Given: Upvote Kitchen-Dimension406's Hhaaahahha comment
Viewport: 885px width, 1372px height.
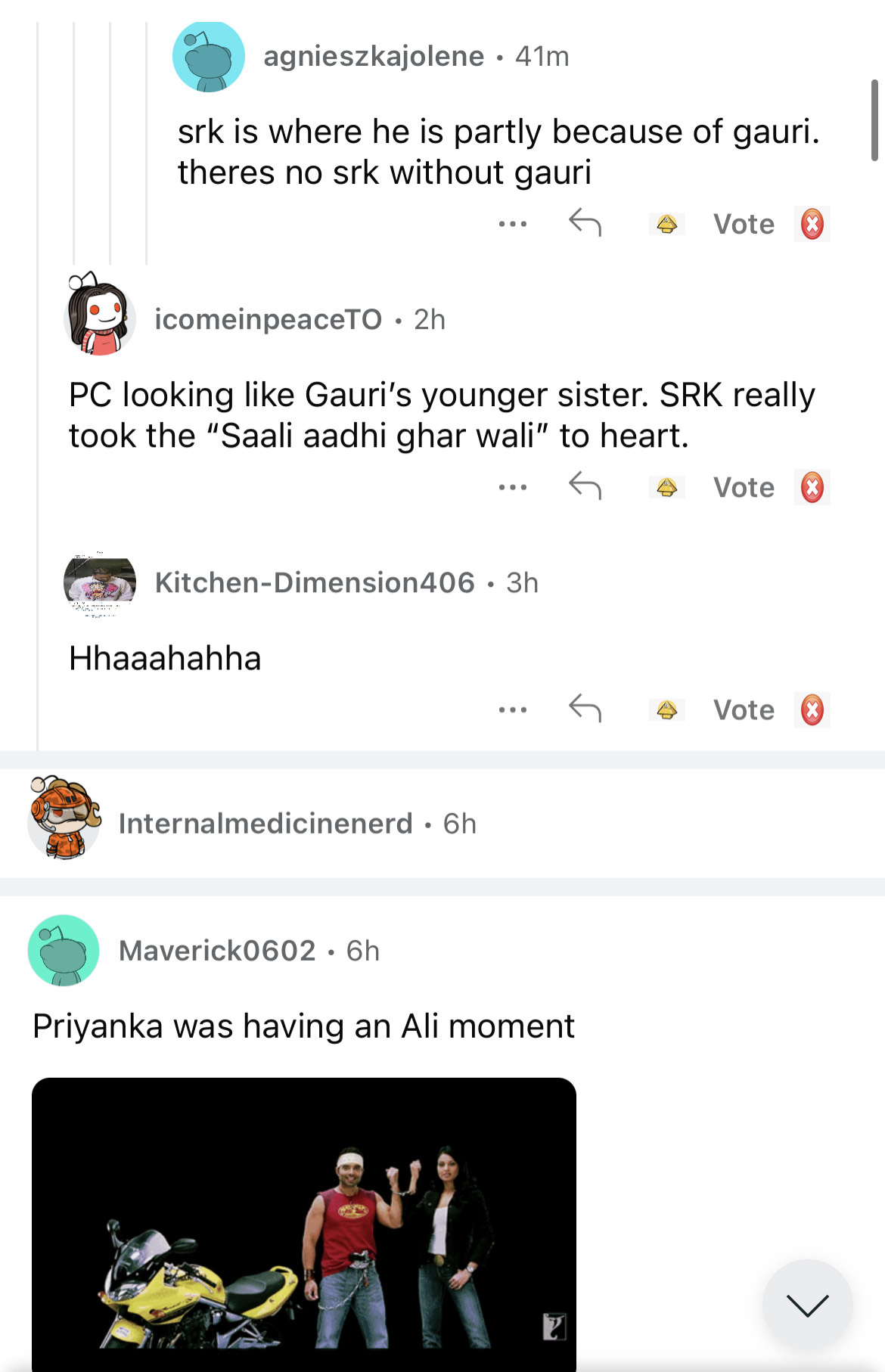Looking at the screenshot, I should click(x=666, y=709).
